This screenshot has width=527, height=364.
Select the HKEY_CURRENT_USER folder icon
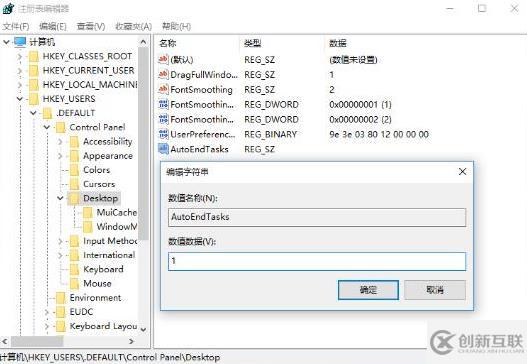pyautogui.click(x=34, y=71)
